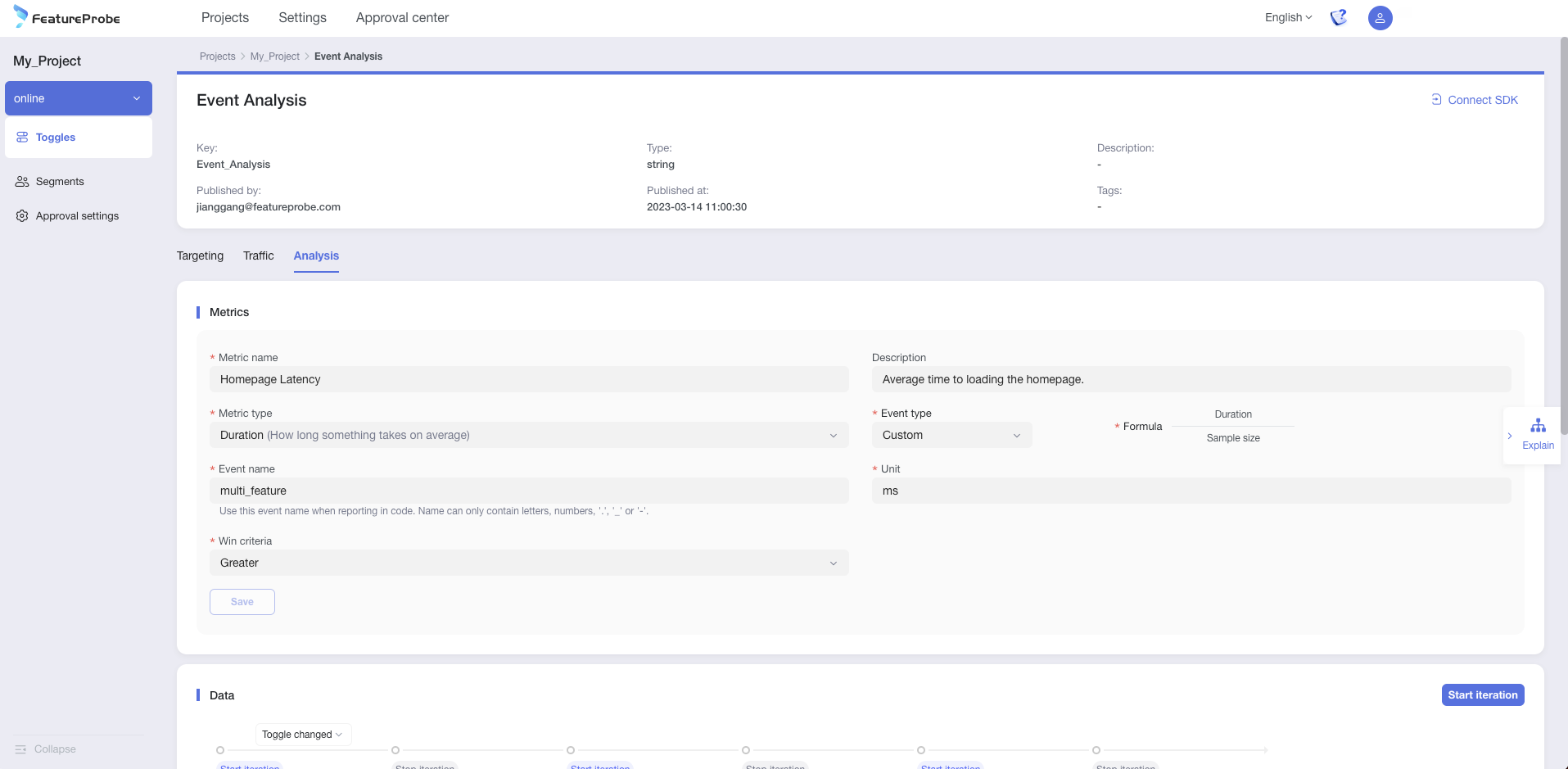Click the Save button

[242, 602]
